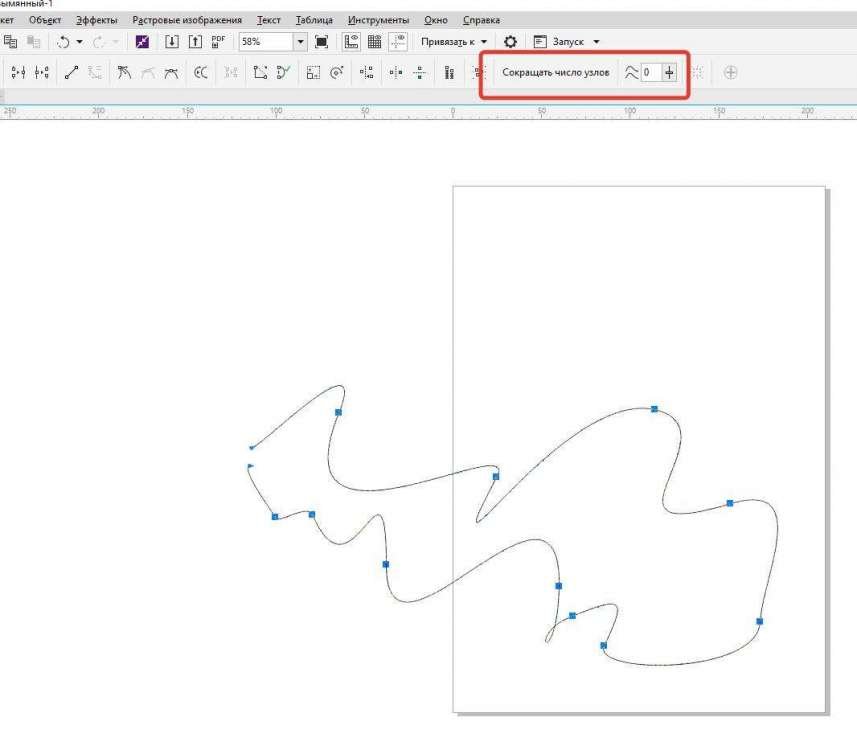This screenshot has width=857, height=750.
Task: Click the Publish to PDF icon
Action: coord(219,42)
